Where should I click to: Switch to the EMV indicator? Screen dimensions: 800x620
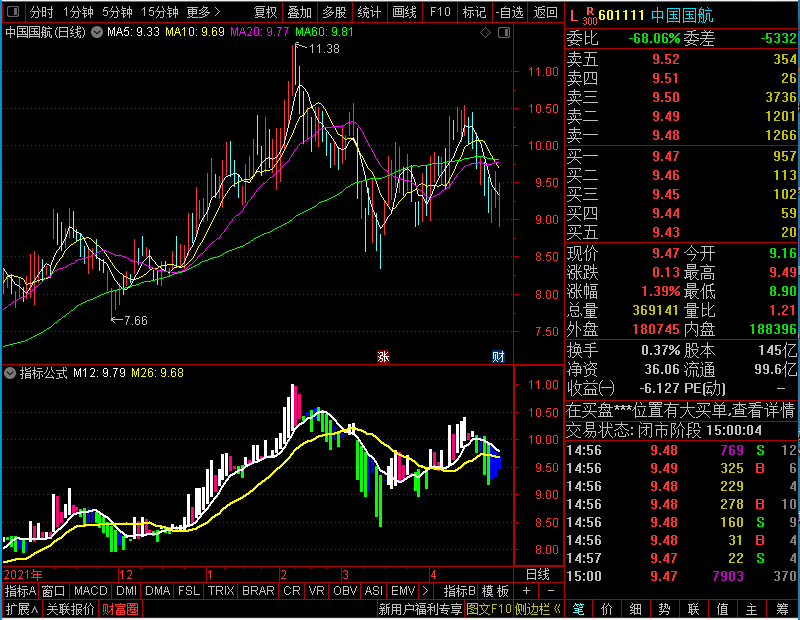click(403, 591)
